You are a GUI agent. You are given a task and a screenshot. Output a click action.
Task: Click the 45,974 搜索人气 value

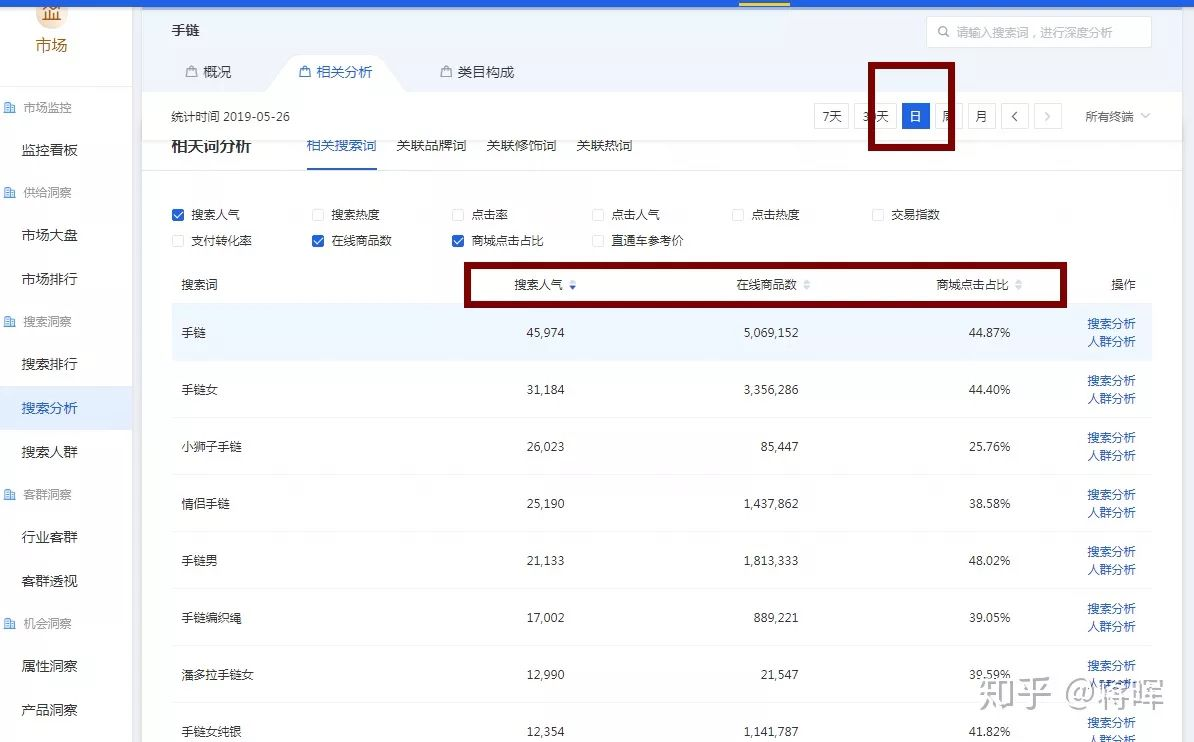(x=545, y=333)
